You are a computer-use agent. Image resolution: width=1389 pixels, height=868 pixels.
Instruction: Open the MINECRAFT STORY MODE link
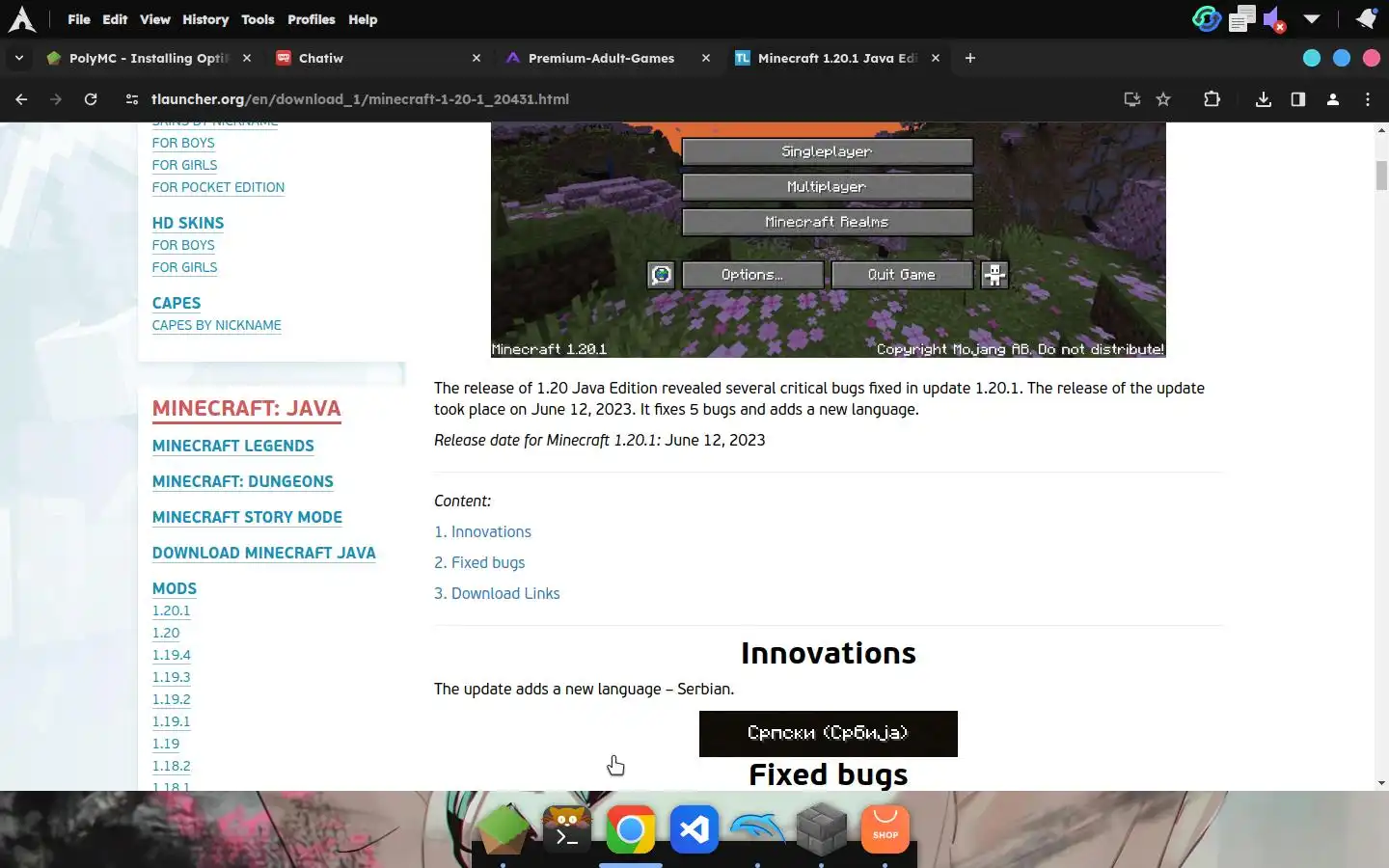pos(247,517)
